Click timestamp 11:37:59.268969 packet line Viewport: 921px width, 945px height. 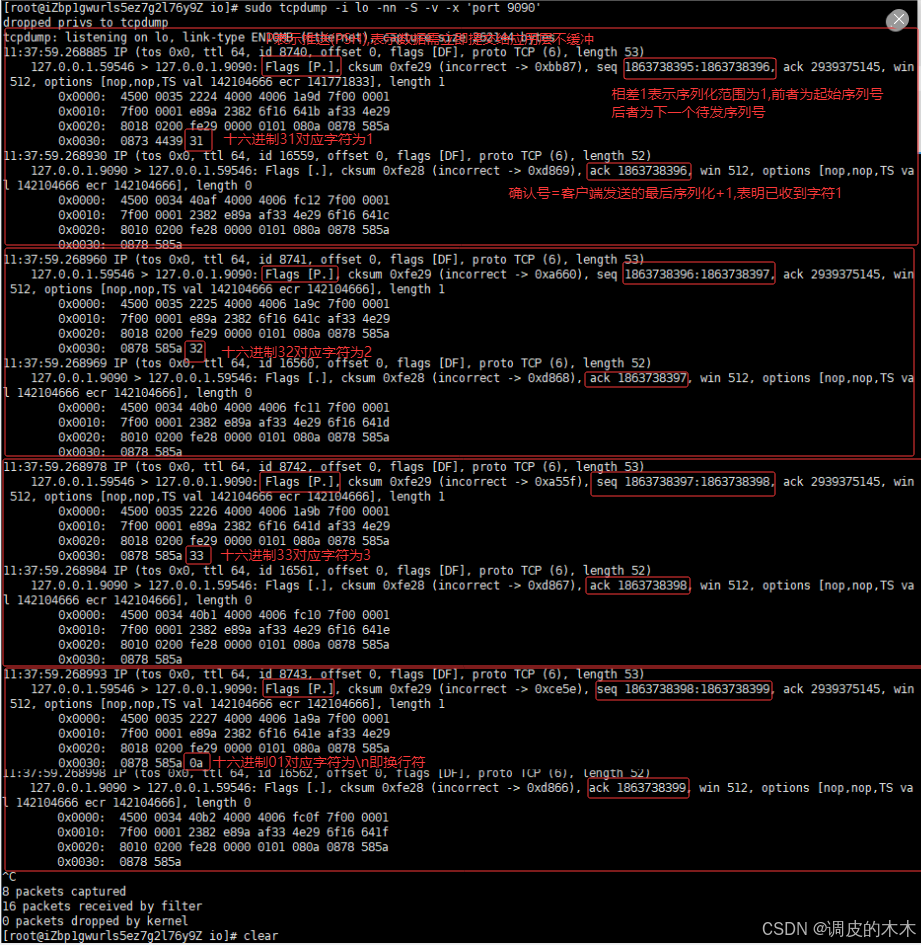click(x=327, y=363)
